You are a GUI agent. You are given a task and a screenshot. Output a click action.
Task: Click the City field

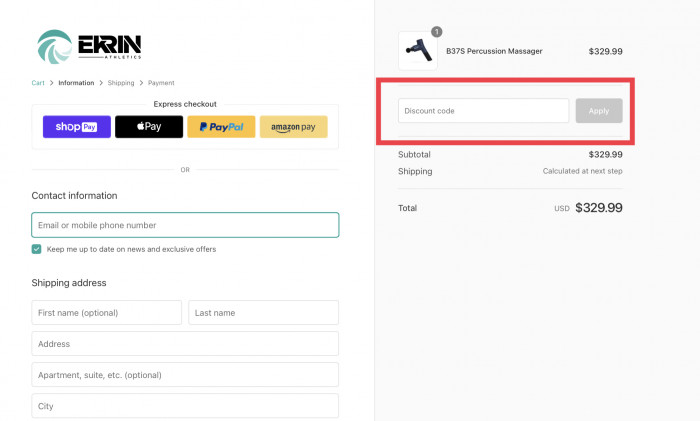185,406
